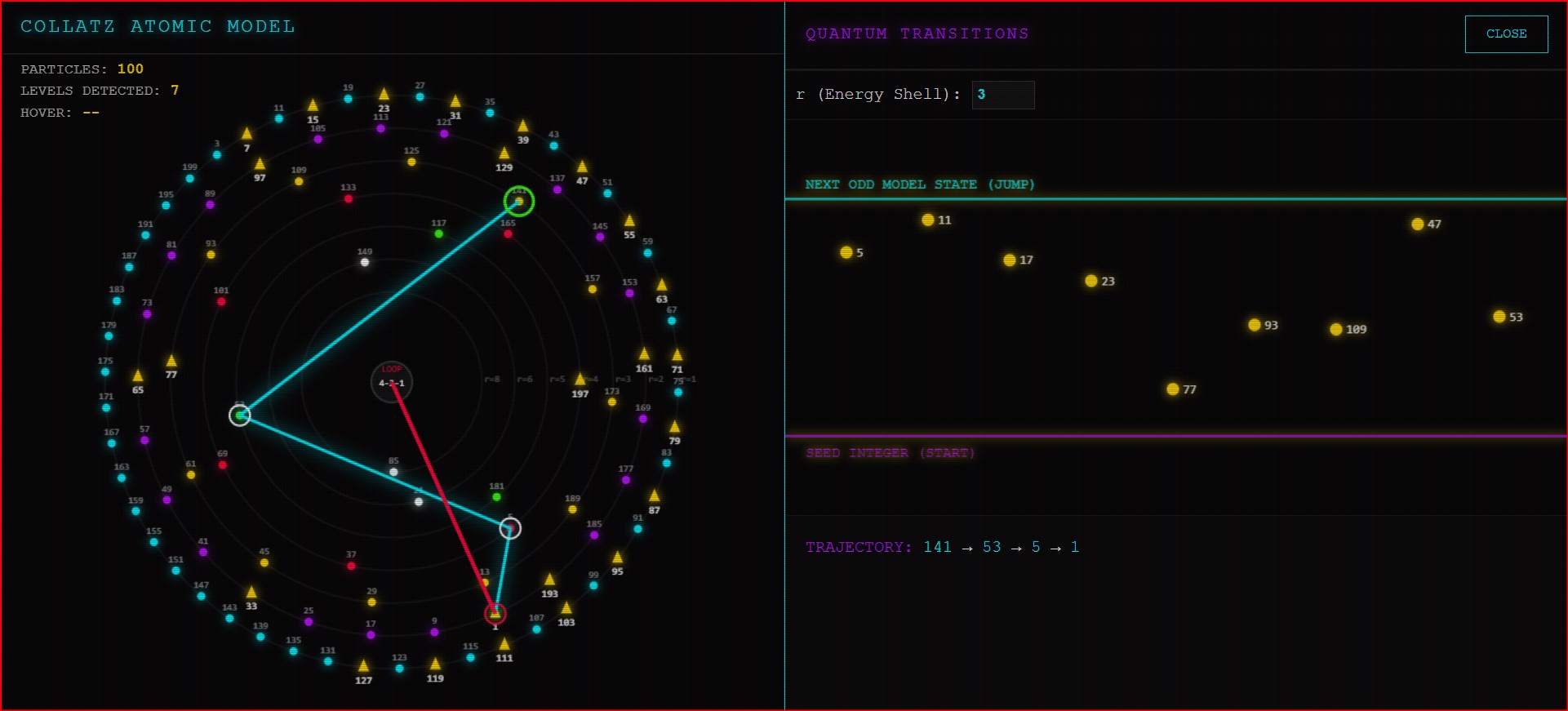Select yellow node 47 in jump panel
This screenshot has height=711, width=1568.
1418,224
